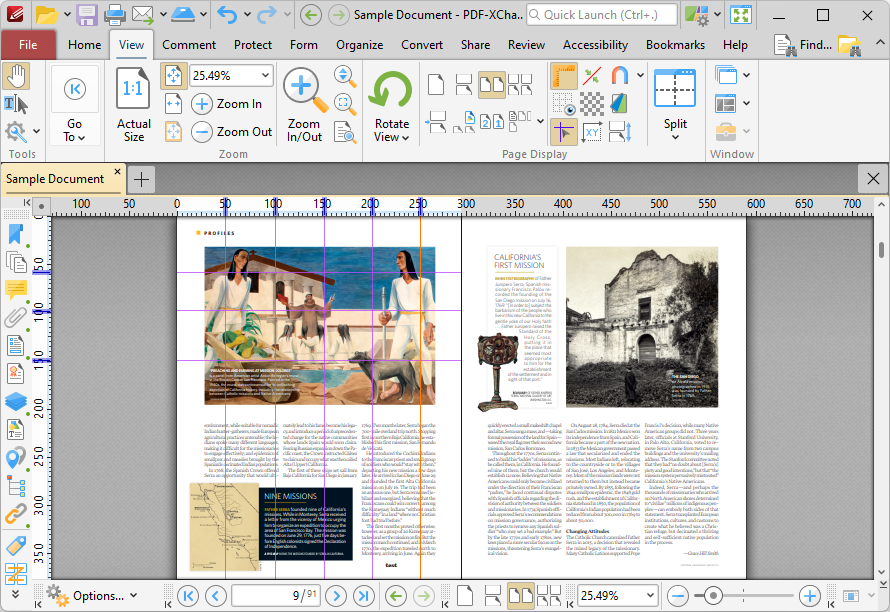Open the Options dropdown in status bar

point(93,596)
